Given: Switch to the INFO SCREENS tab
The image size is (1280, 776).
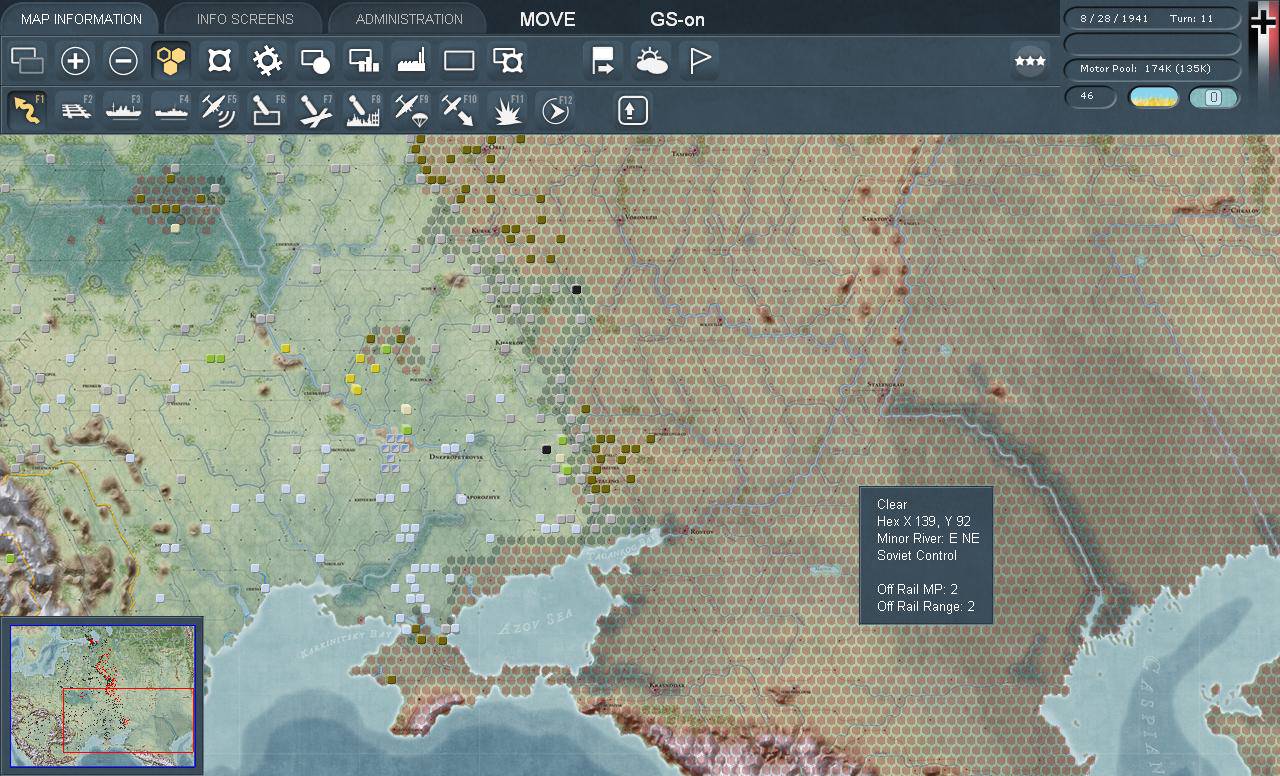Looking at the screenshot, I should 245,19.
